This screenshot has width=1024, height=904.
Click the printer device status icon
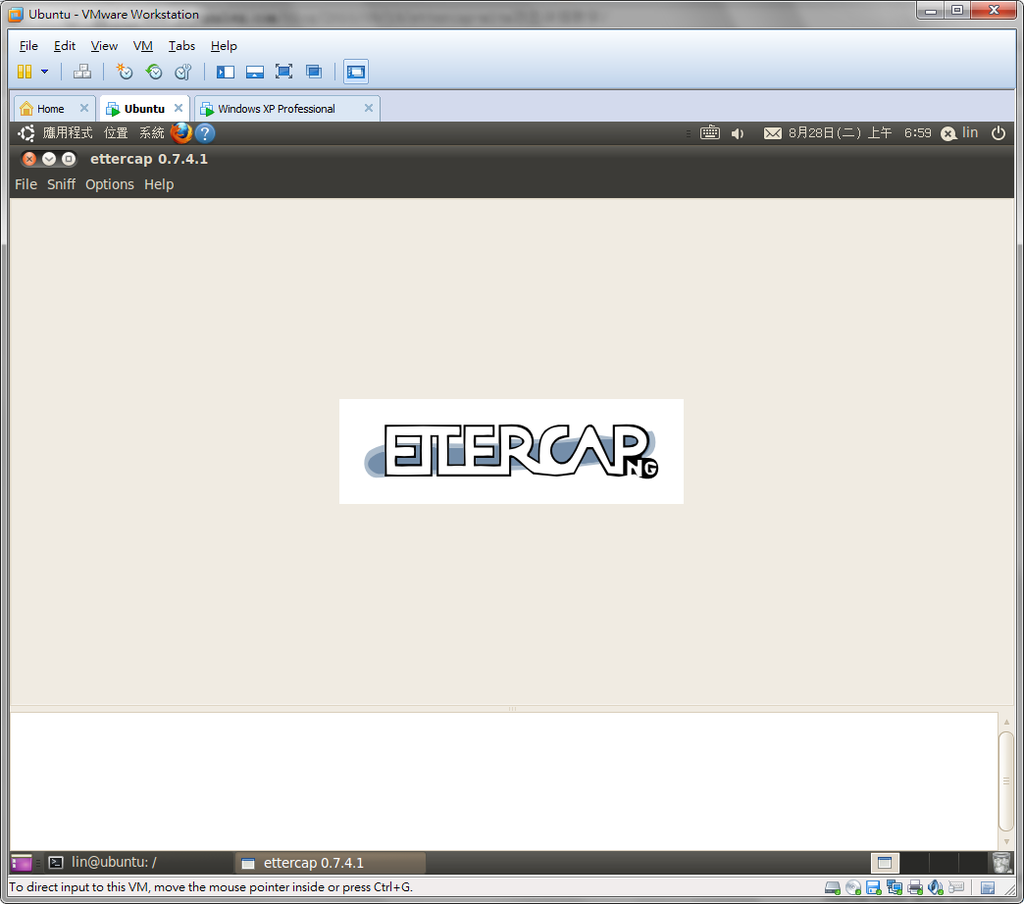tap(916, 888)
